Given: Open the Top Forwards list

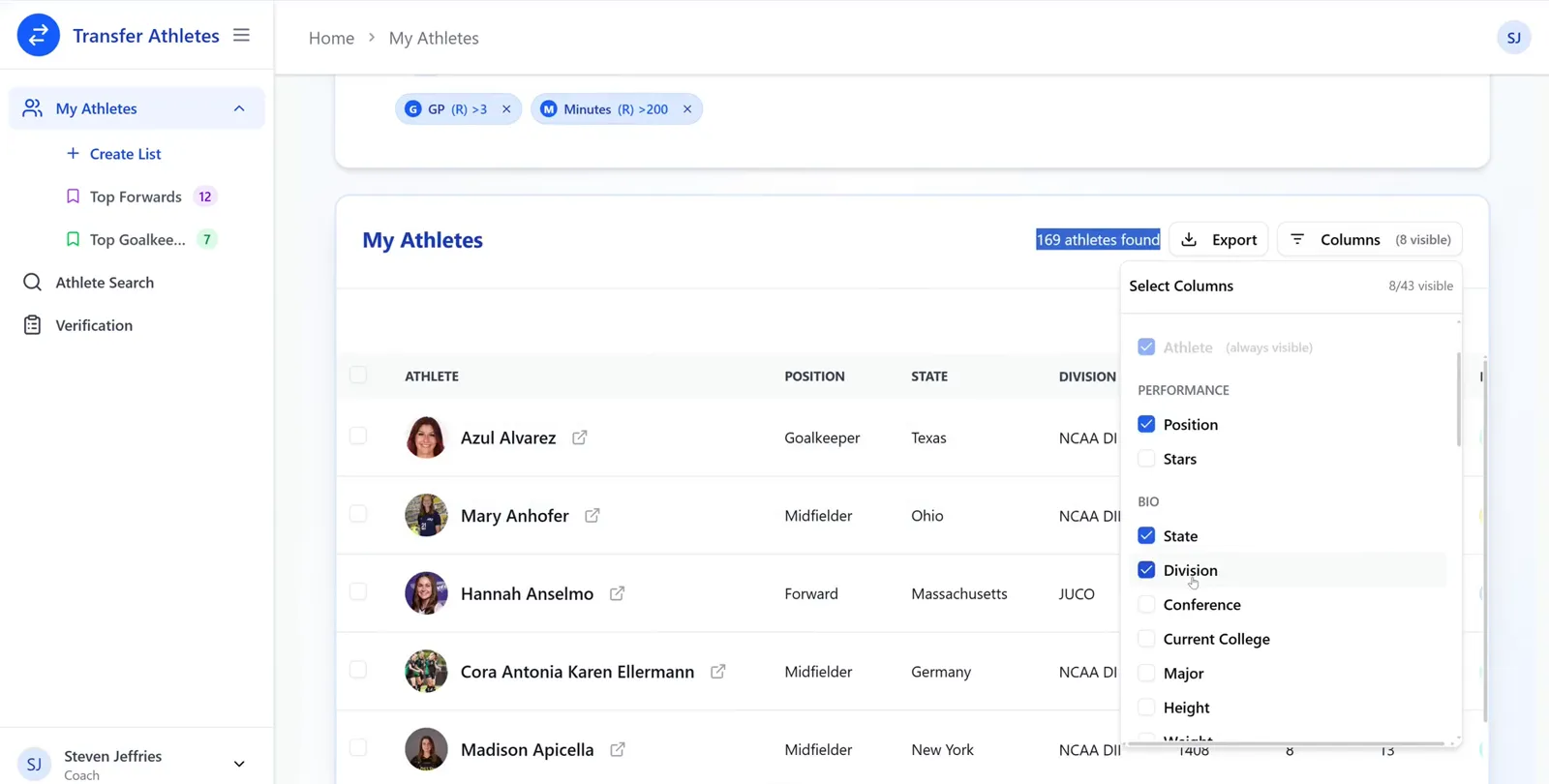Looking at the screenshot, I should (x=136, y=196).
